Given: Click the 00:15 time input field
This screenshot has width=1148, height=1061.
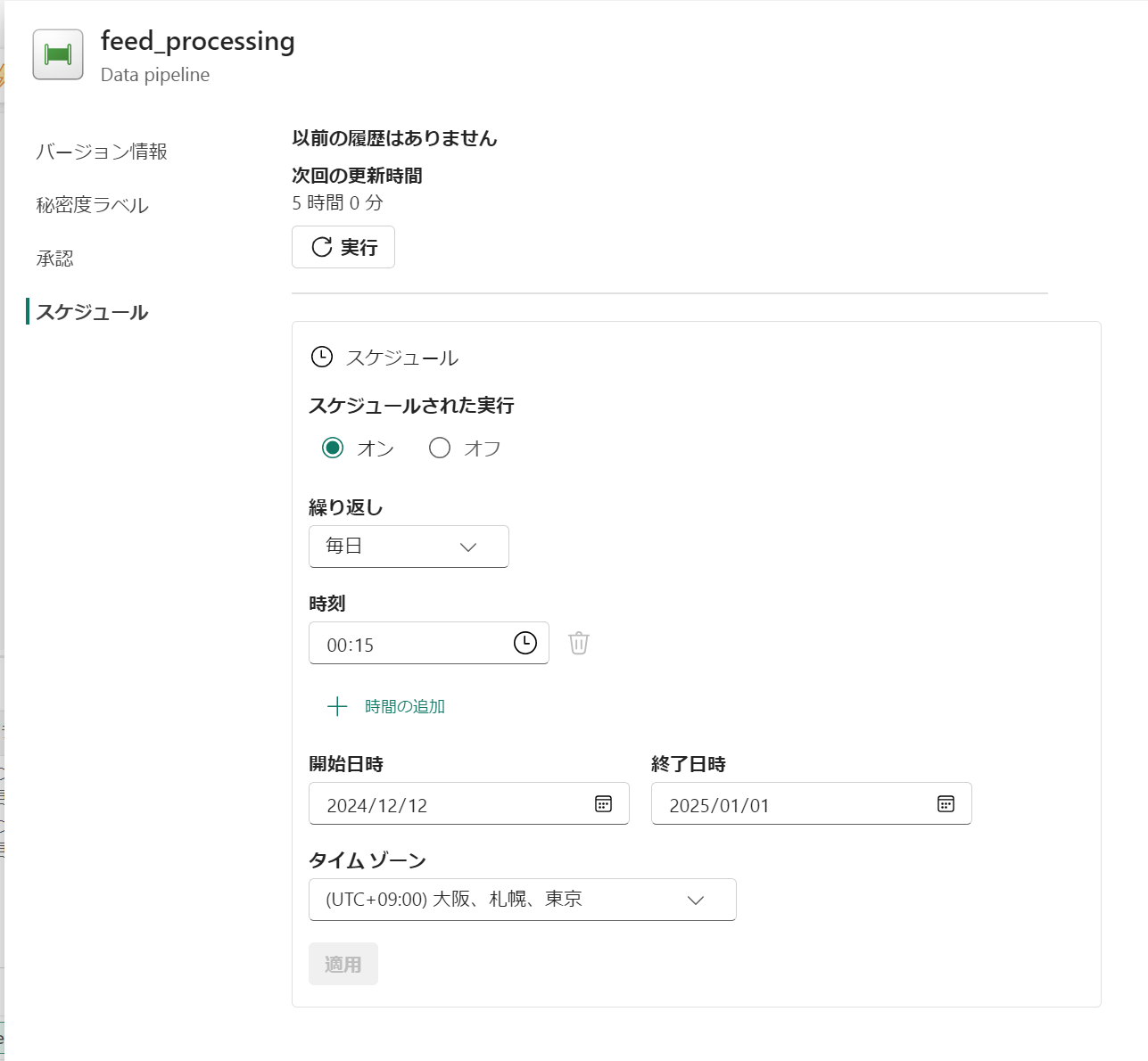Looking at the screenshot, I should 428,643.
